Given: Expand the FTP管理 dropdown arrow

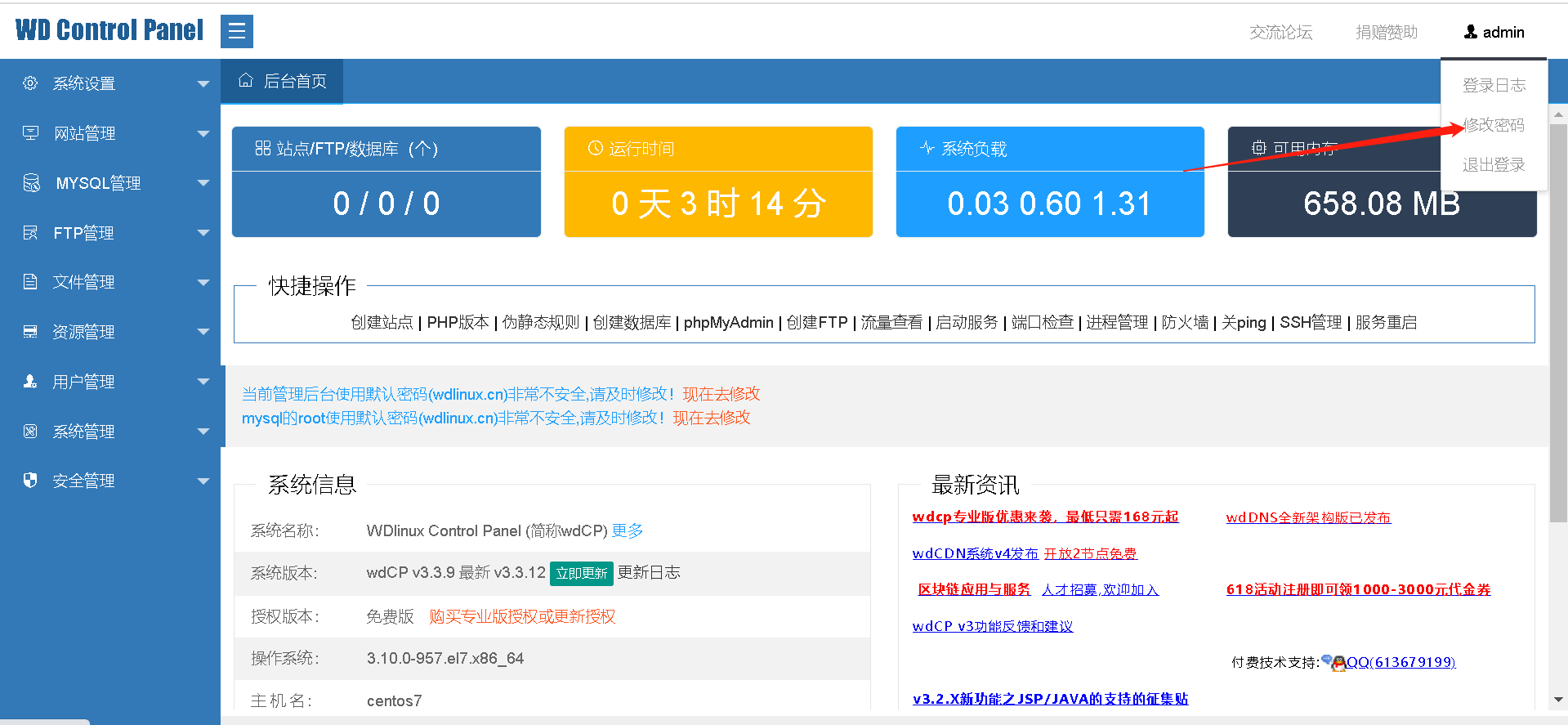Looking at the screenshot, I should click(203, 233).
